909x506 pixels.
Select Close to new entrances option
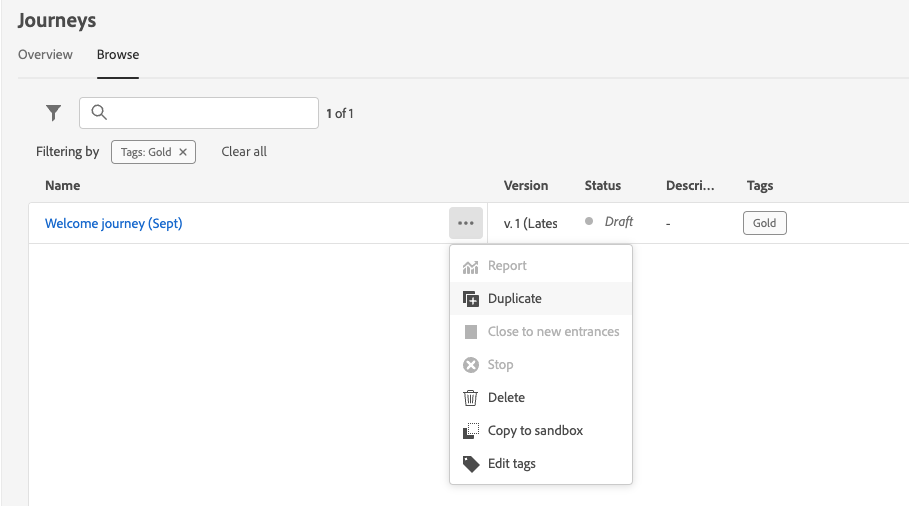pyautogui.click(x=553, y=332)
